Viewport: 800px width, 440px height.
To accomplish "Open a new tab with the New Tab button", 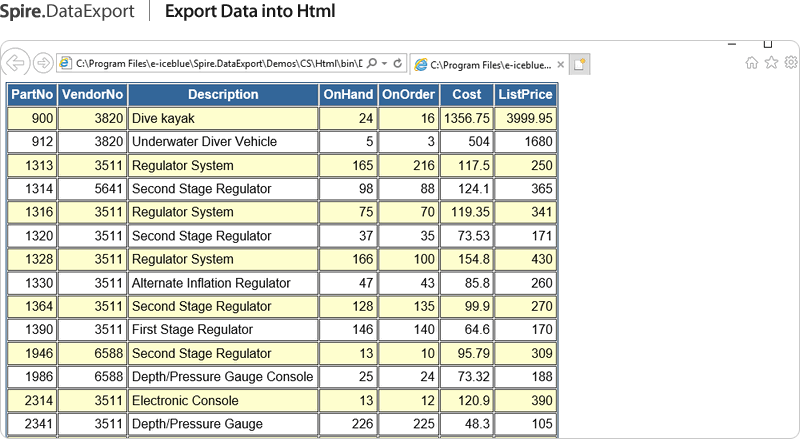I will tap(579, 64).
